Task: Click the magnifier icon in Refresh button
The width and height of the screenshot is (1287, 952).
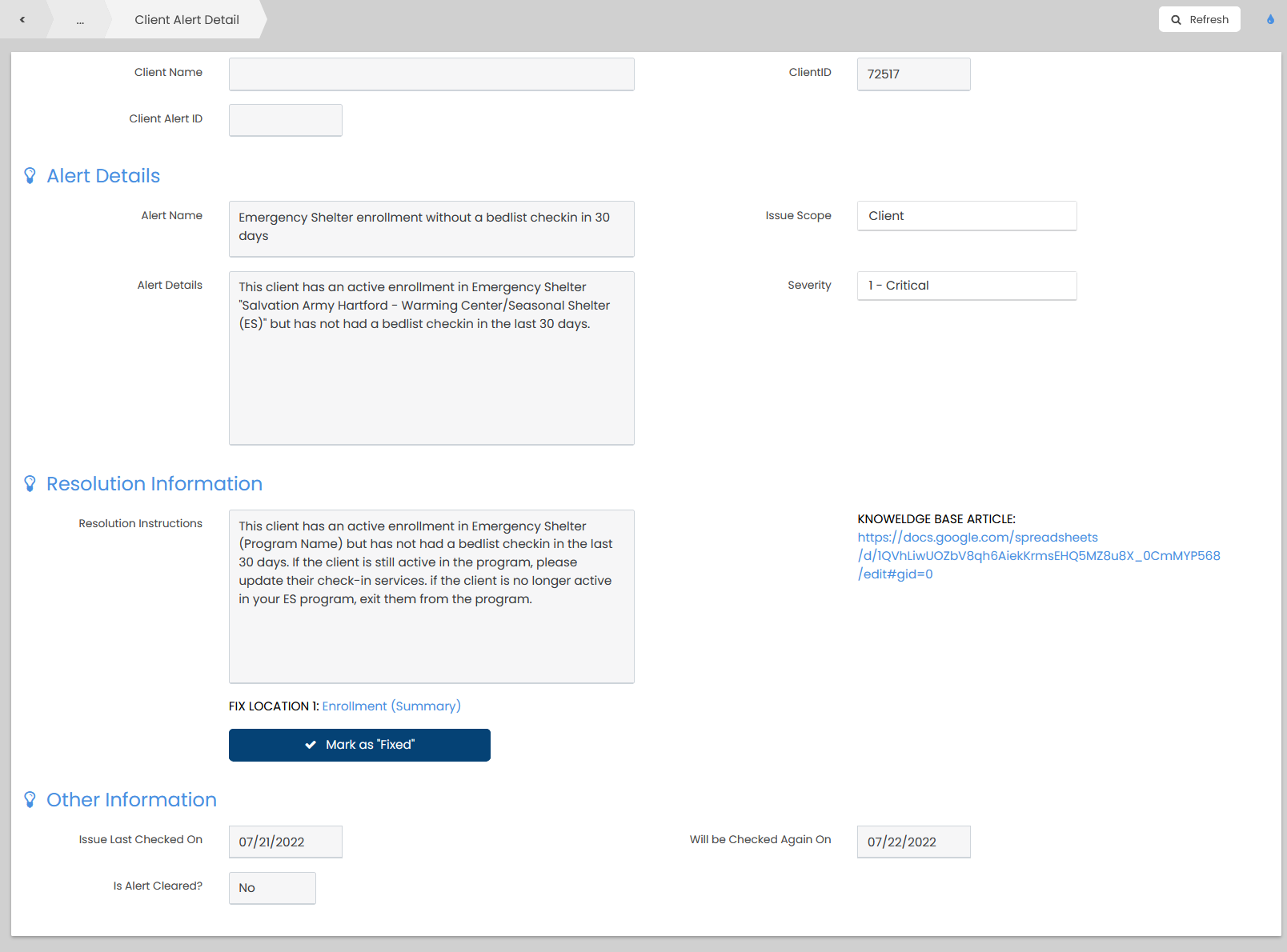Action: click(x=1176, y=20)
